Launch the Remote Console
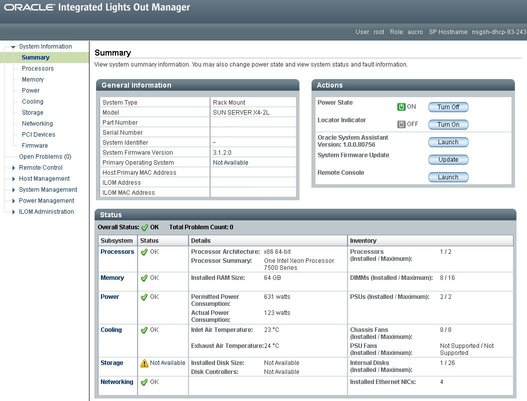This screenshot has height=401, width=527. (x=448, y=177)
